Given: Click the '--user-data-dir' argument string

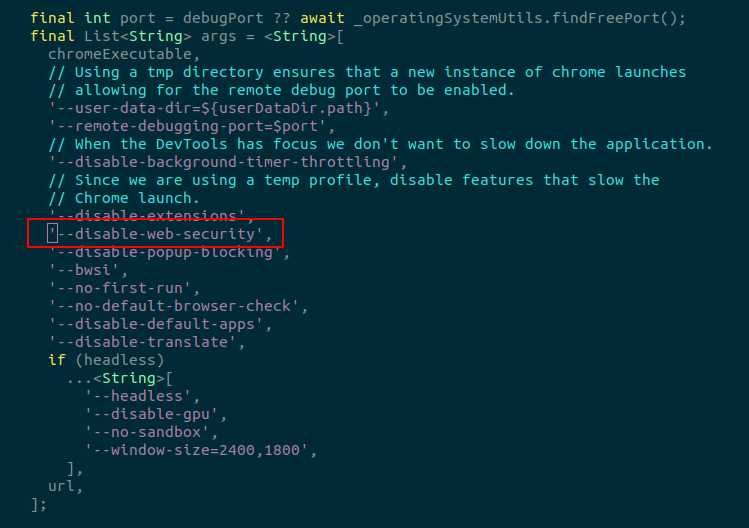Looking at the screenshot, I should tap(215, 108).
